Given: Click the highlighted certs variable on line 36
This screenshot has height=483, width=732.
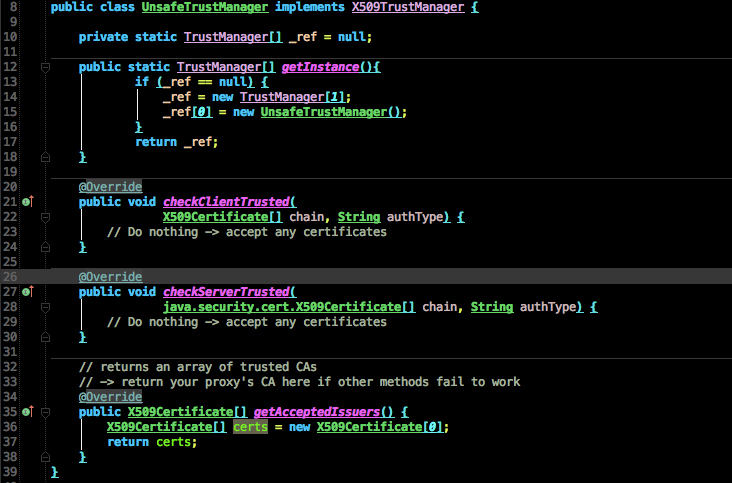Looking at the screenshot, I should (x=251, y=427).
